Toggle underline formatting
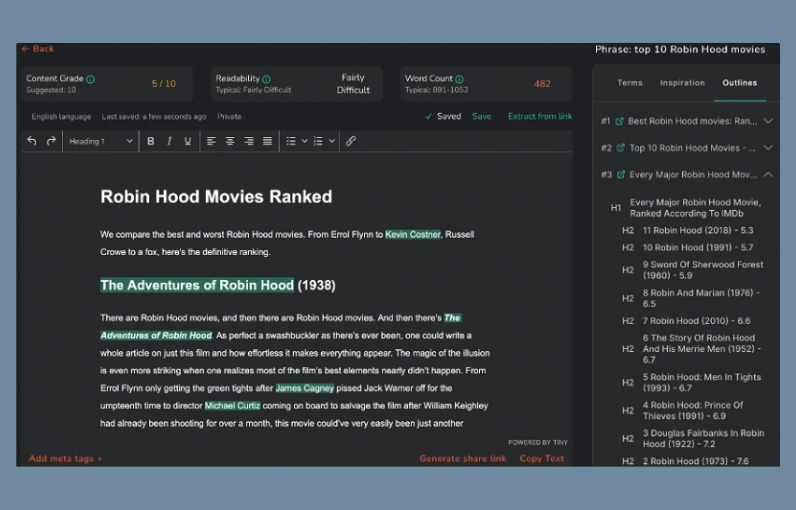796x510 pixels. (188, 141)
